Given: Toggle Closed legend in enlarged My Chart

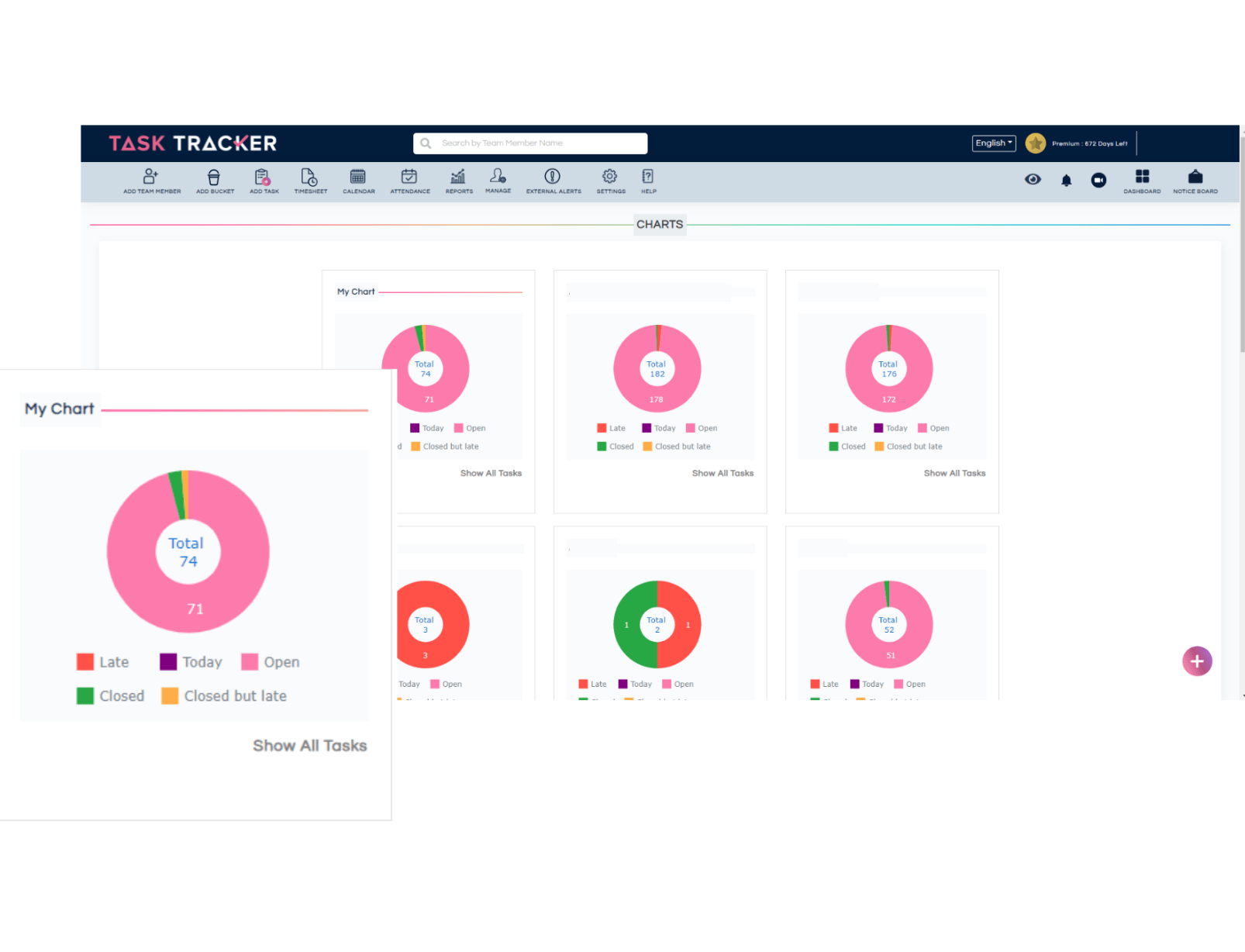Looking at the screenshot, I should (x=111, y=696).
